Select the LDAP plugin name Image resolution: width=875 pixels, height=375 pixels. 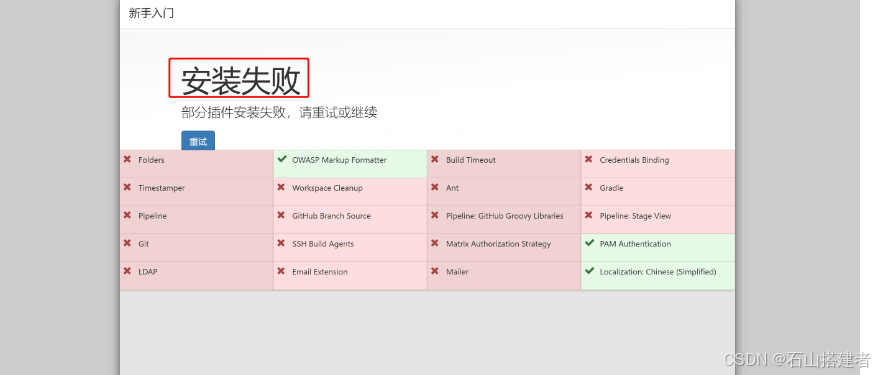(148, 272)
